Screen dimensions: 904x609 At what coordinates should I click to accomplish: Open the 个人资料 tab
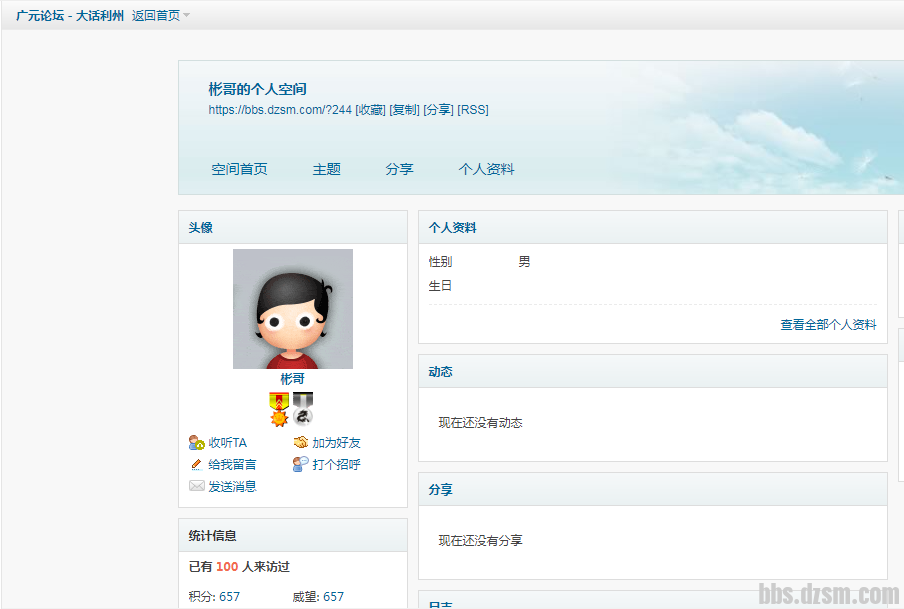(486, 170)
